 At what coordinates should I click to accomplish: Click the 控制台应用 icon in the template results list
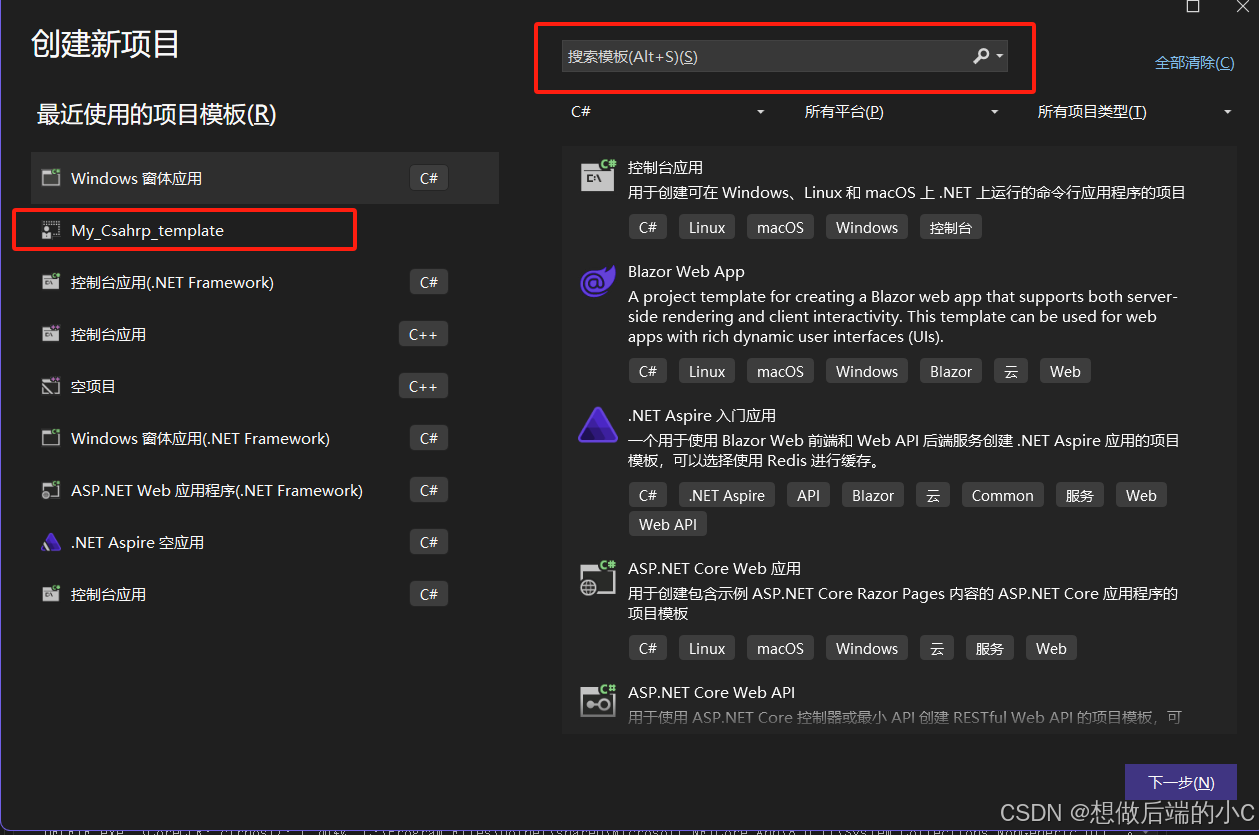598,176
